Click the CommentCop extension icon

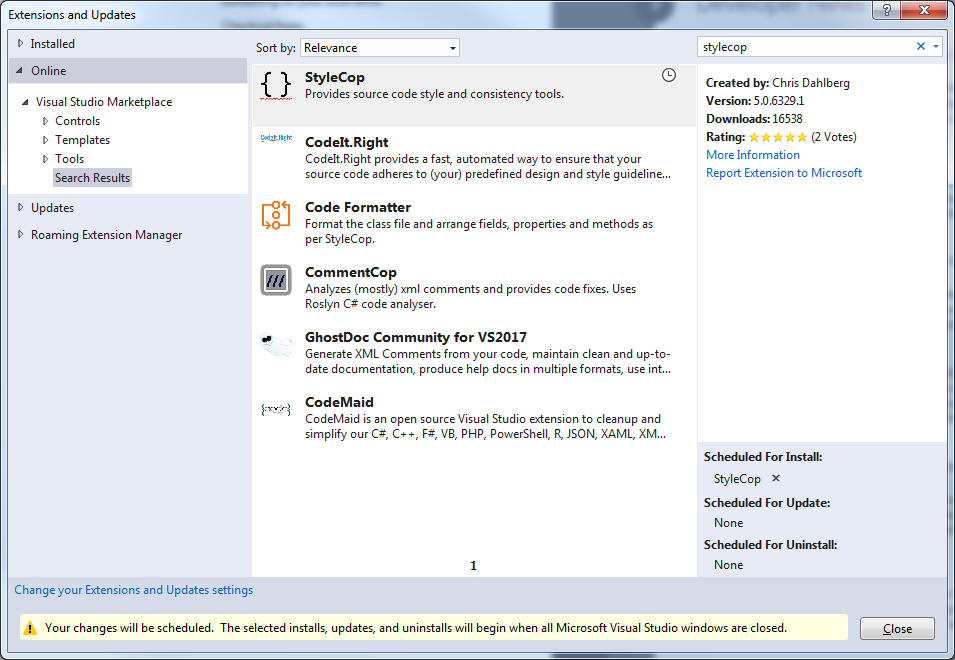pyautogui.click(x=275, y=280)
